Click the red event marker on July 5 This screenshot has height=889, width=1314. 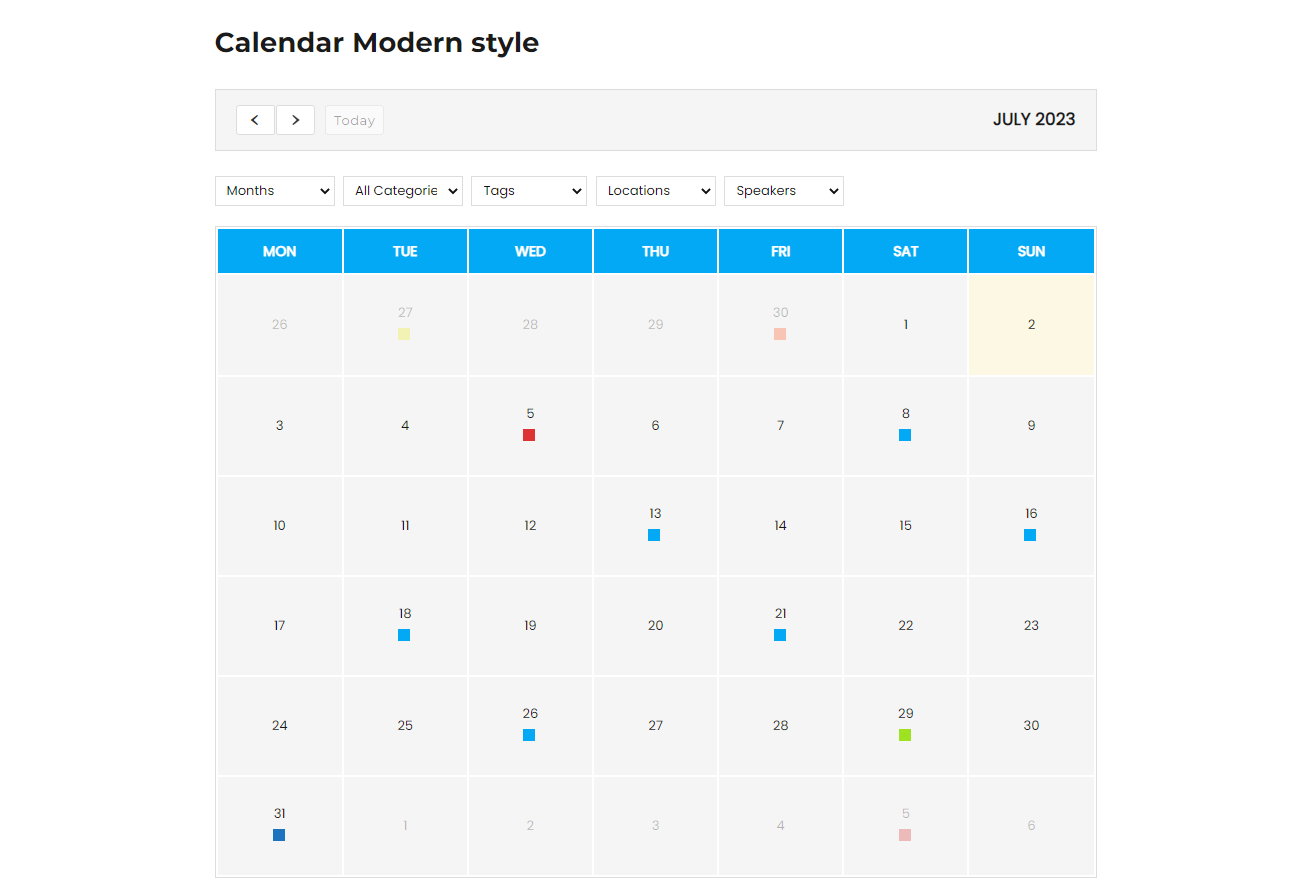click(529, 435)
